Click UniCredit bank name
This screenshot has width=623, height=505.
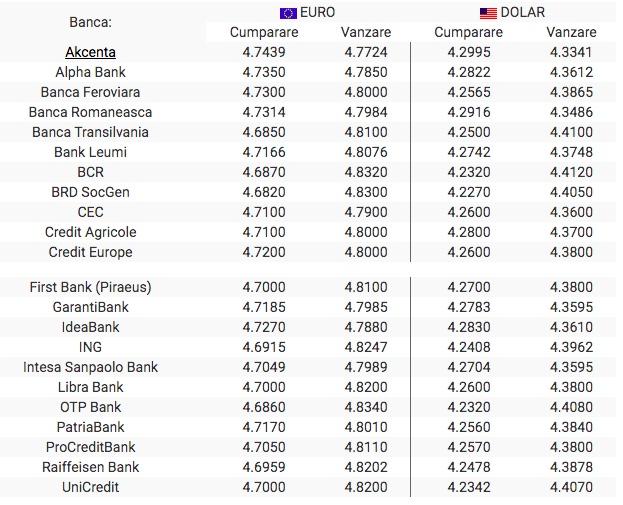[90, 487]
